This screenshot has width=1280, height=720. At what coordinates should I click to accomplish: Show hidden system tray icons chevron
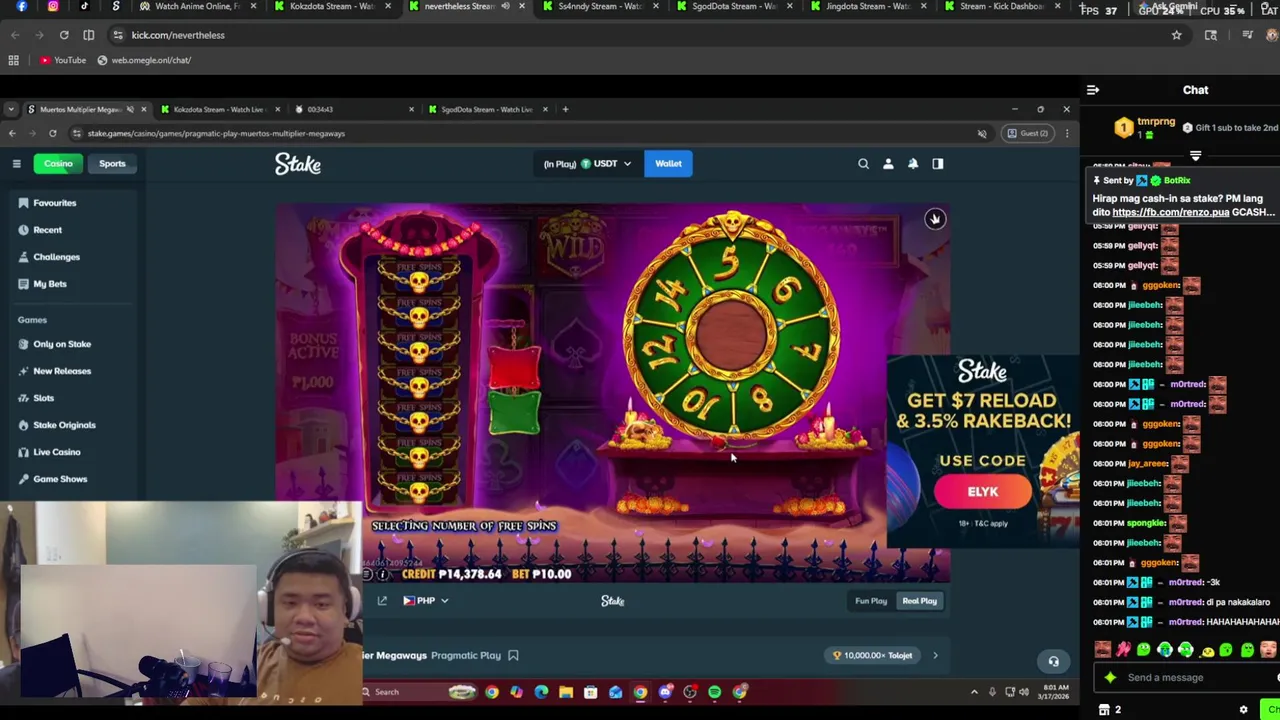click(974, 692)
